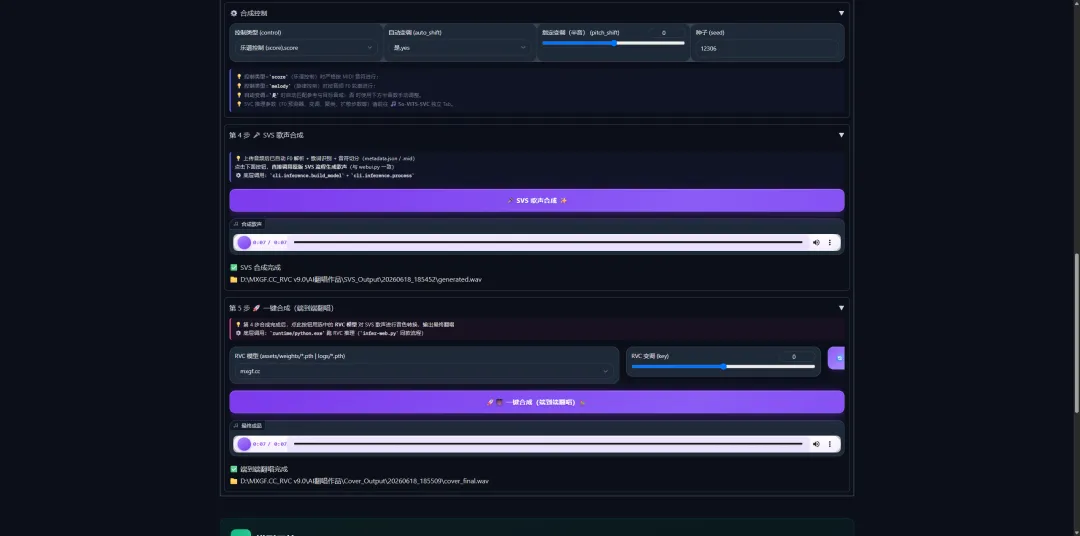Click the refresh button beside RVC key
Screen dimensions: 1080x536
(x=837, y=358)
